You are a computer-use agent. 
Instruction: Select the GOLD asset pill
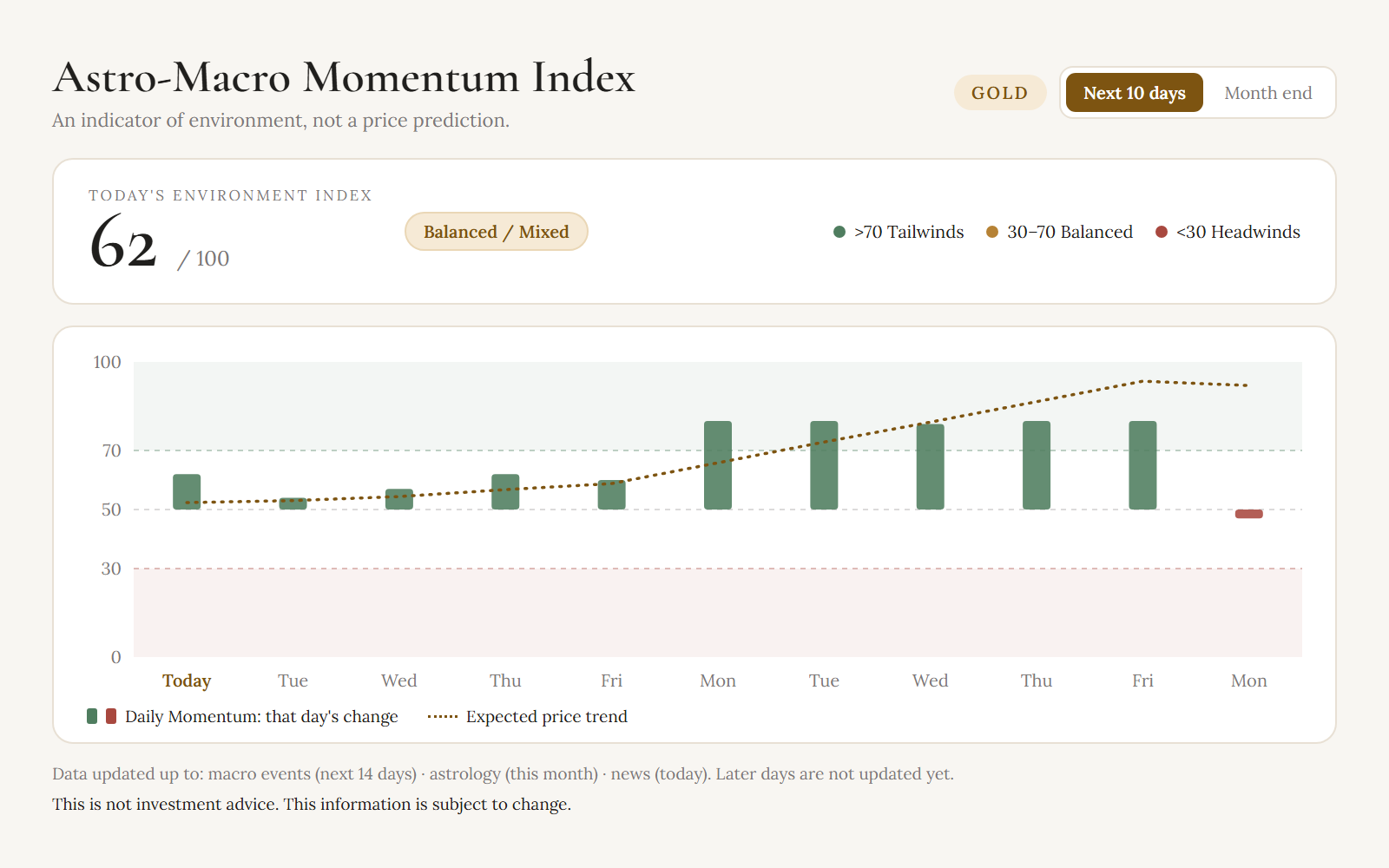(x=1000, y=93)
